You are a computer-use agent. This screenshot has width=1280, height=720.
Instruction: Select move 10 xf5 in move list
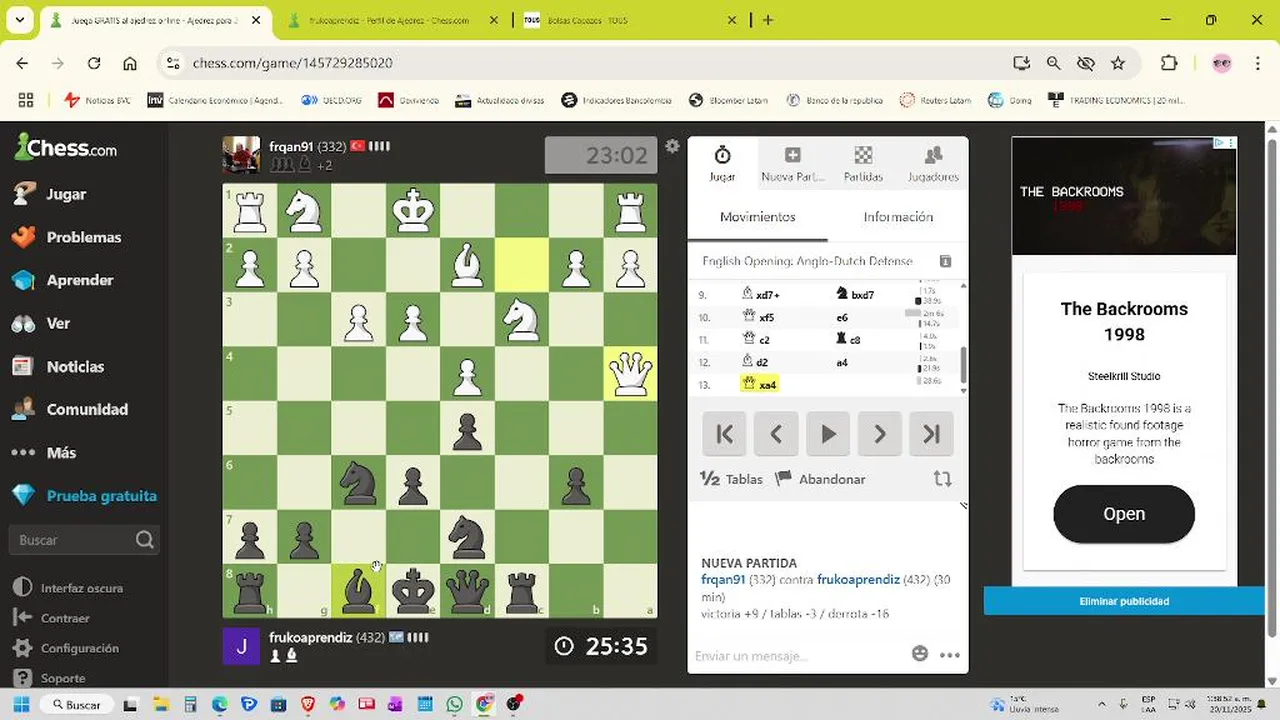[758, 317]
